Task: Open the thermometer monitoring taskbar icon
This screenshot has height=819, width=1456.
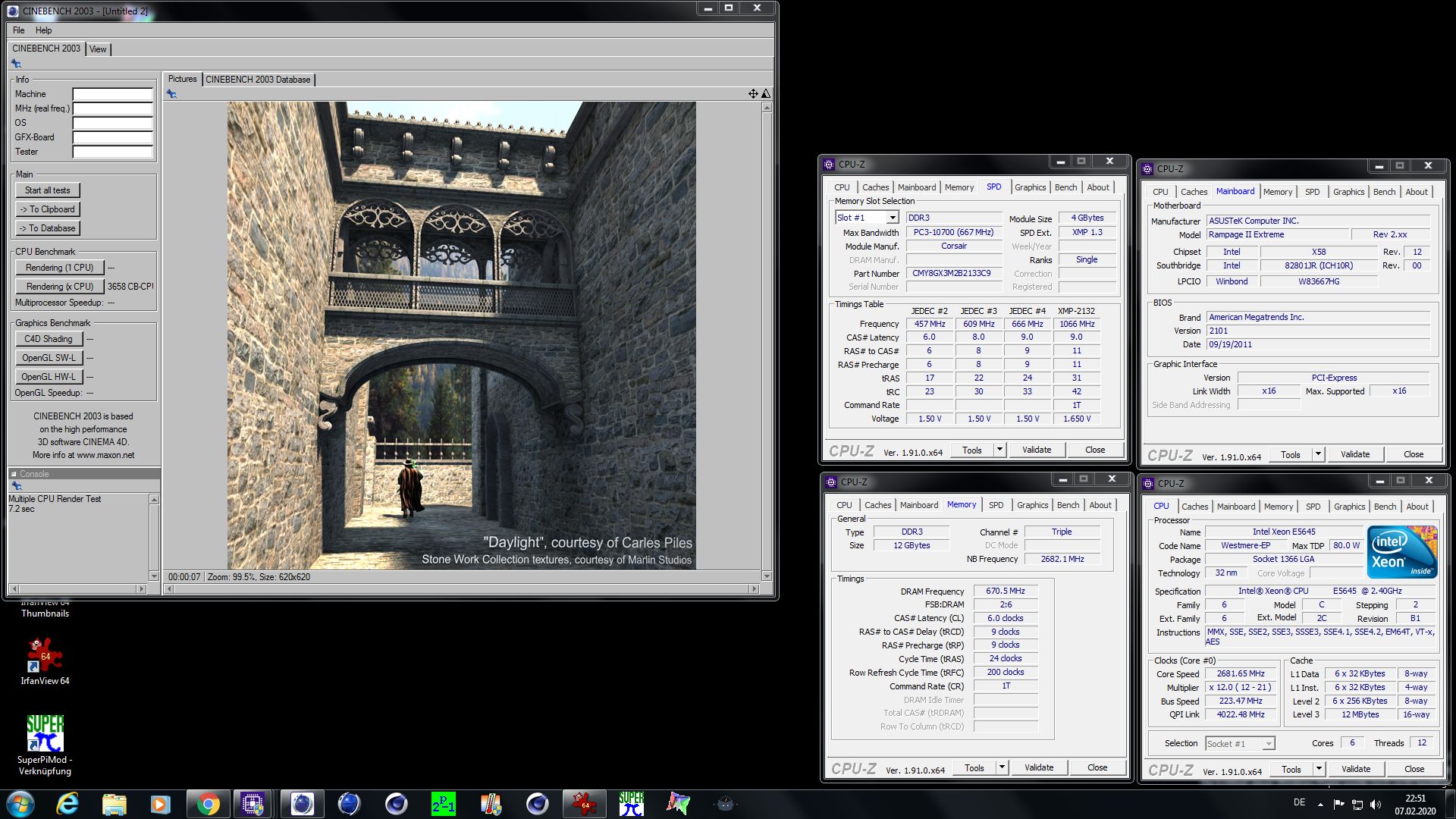Action: pos(491,804)
